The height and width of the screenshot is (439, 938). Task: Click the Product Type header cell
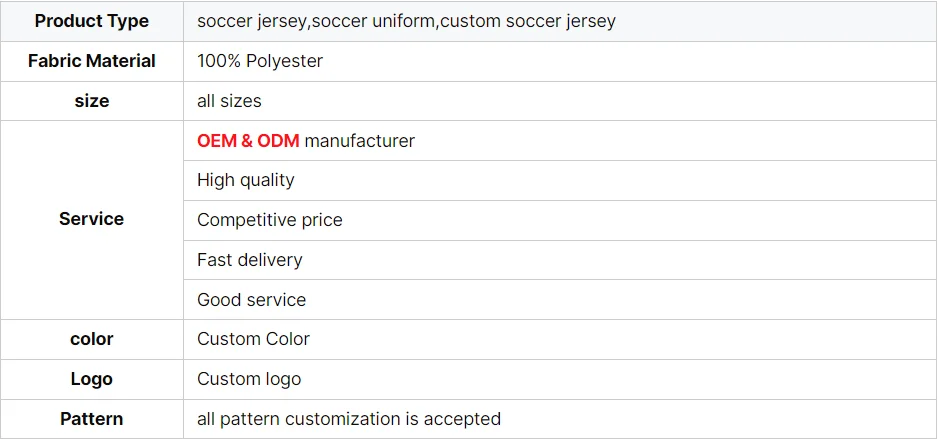91,21
